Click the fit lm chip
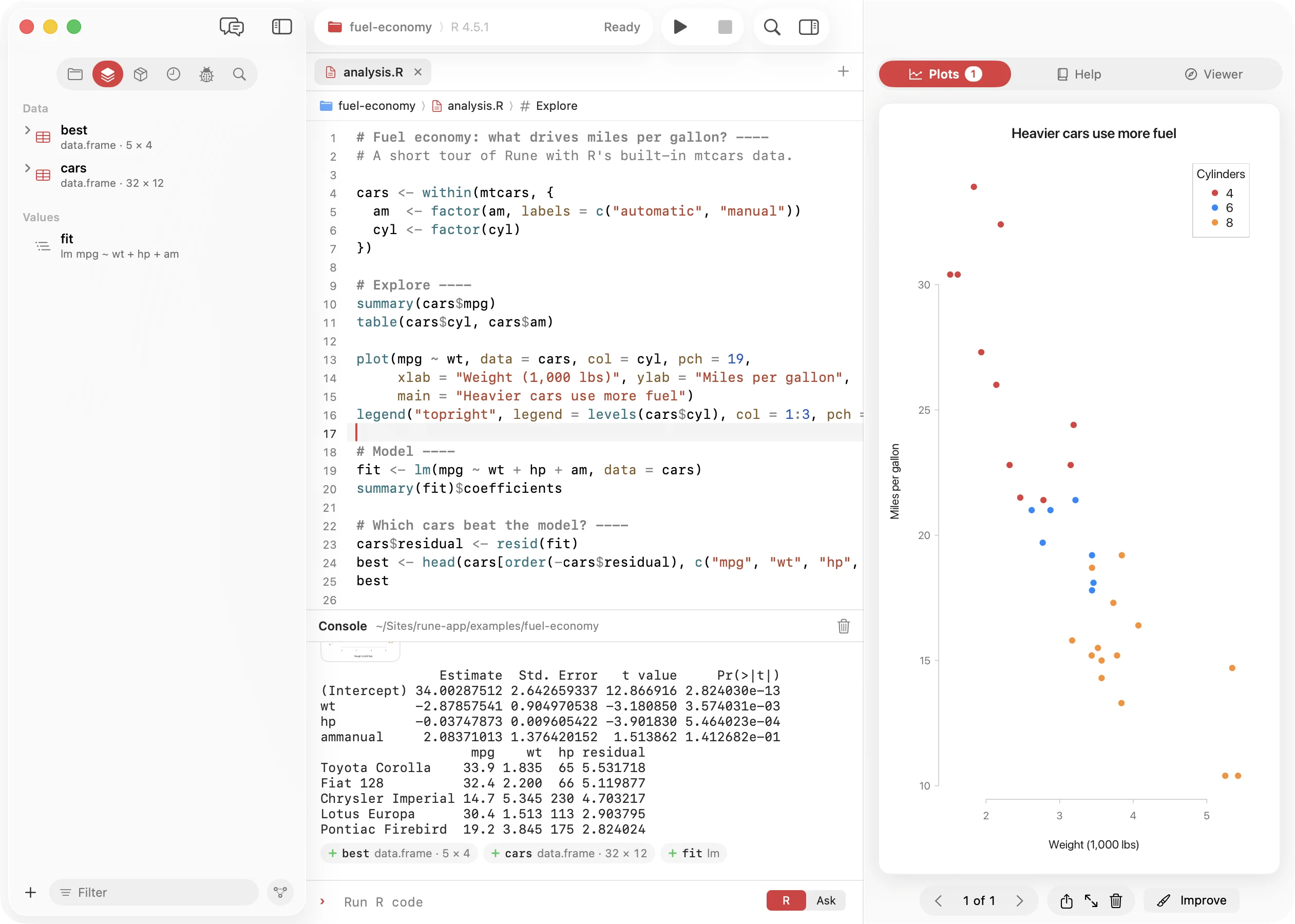The height and width of the screenshot is (924, 1295). (694, 853)
